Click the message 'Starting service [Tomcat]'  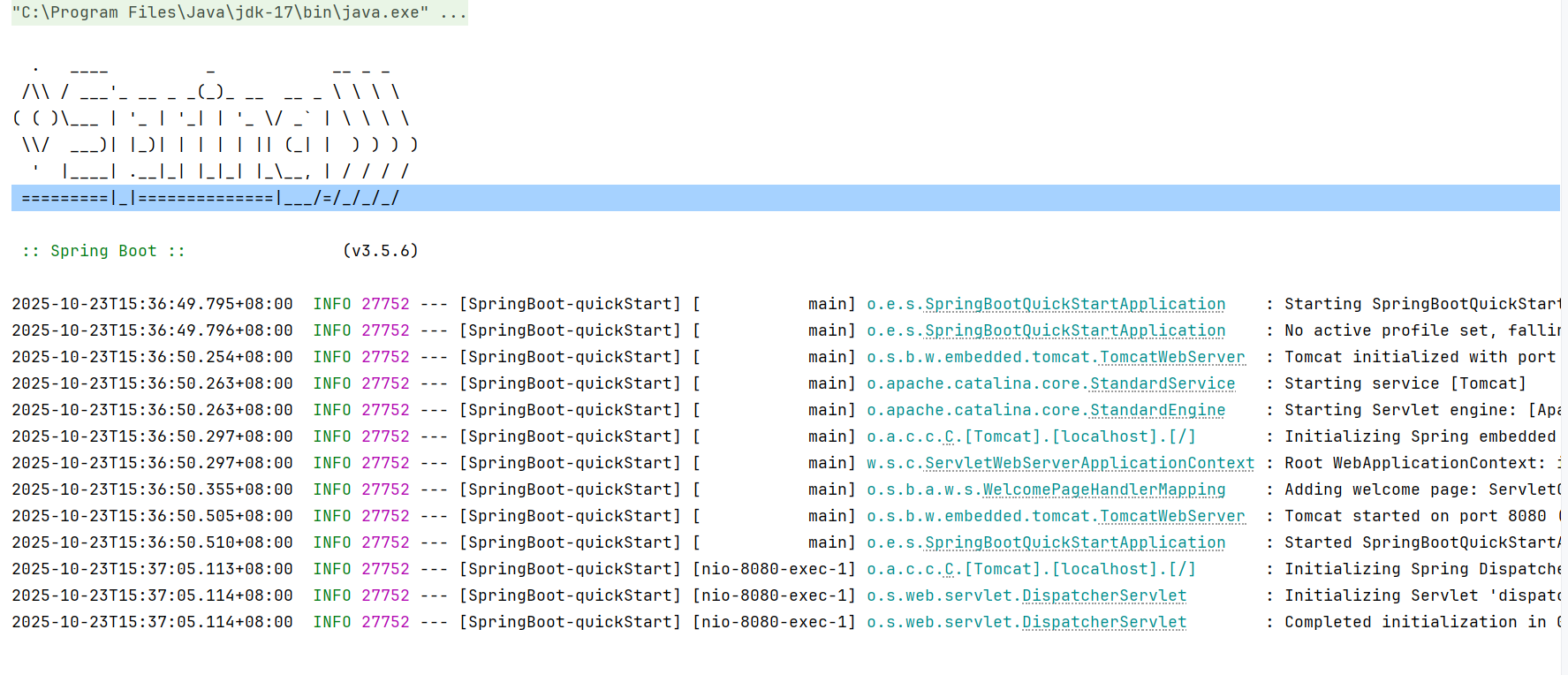coord(1405,383)
